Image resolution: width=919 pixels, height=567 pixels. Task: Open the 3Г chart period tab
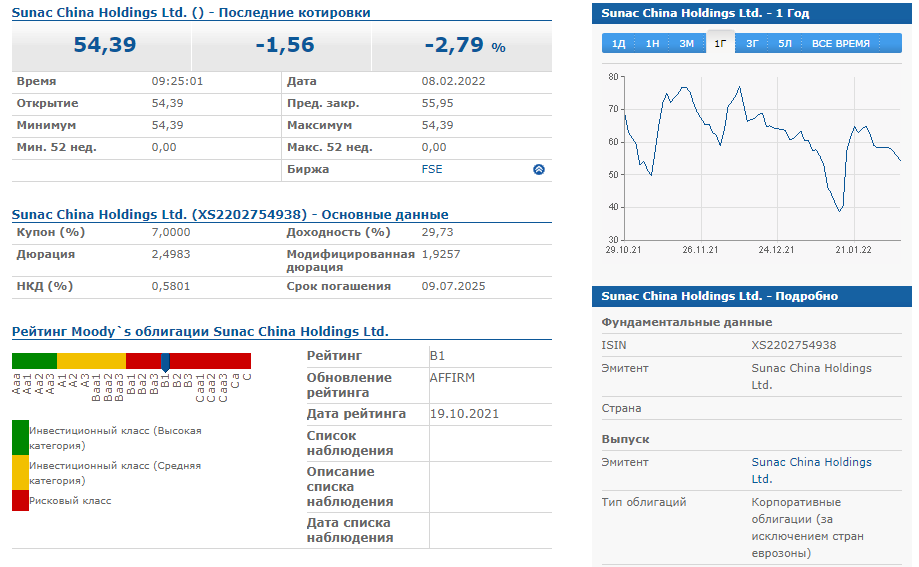tap(752, 43)
